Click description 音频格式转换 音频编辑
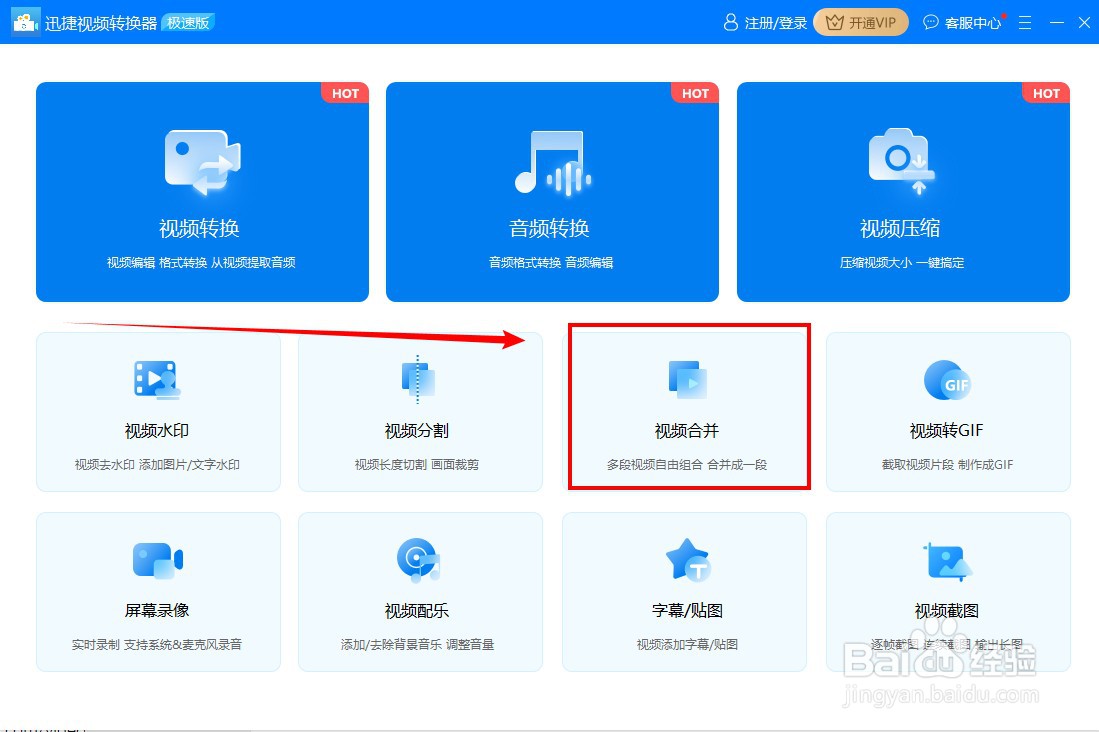This screenshot has height=732, width=1099. coord(551,263)
